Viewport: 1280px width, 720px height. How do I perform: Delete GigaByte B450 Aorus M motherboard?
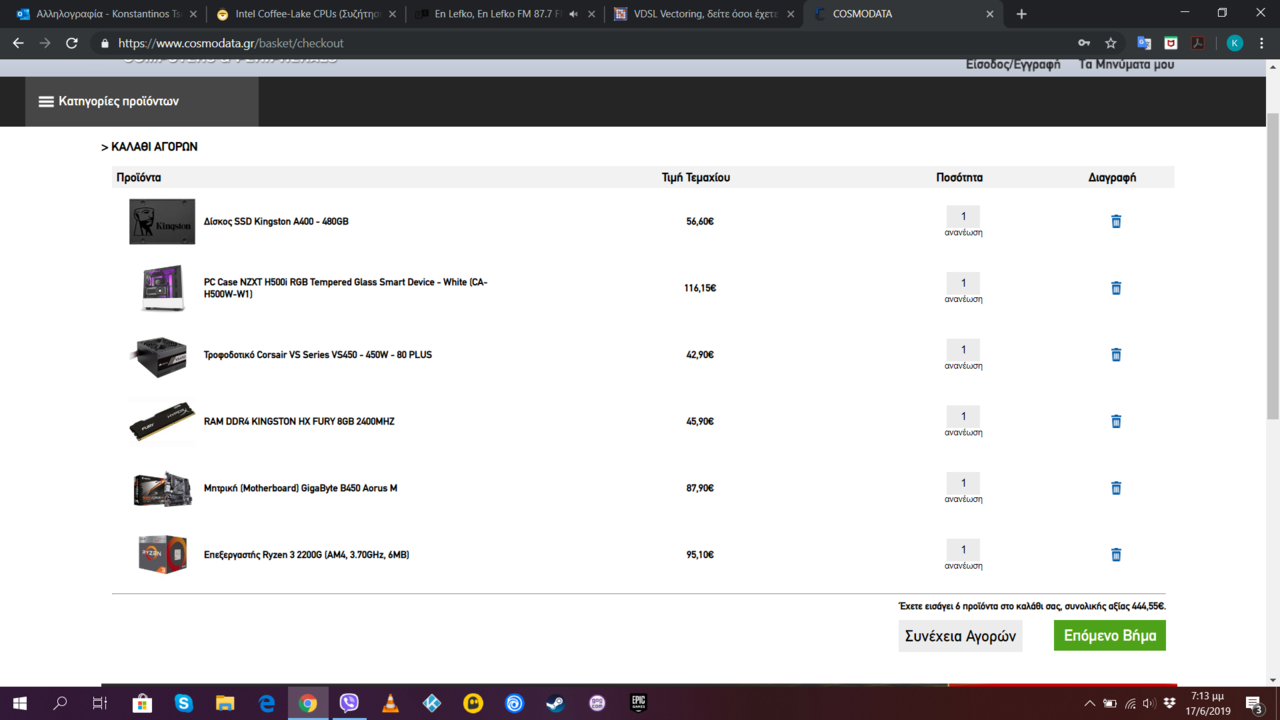click(1116, 488)
